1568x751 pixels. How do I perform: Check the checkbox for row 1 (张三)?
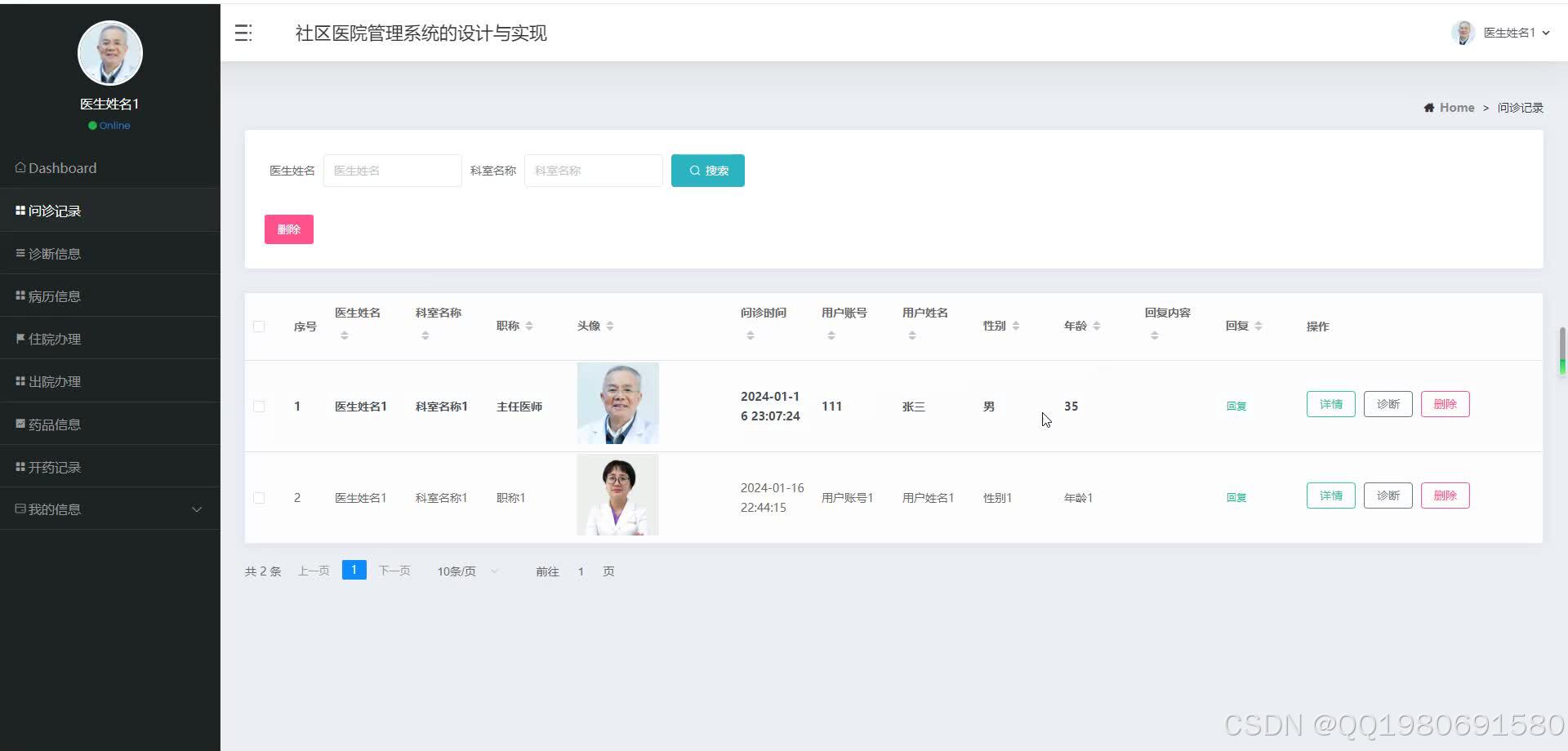click(x=259, y=406)
